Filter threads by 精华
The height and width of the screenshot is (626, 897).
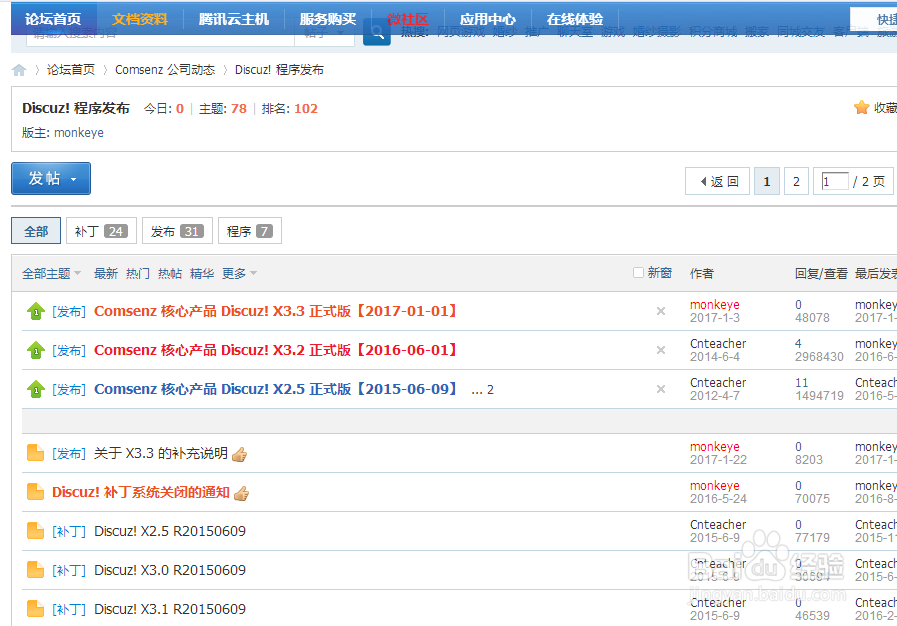pyautogui.click(x=202, y=274)
